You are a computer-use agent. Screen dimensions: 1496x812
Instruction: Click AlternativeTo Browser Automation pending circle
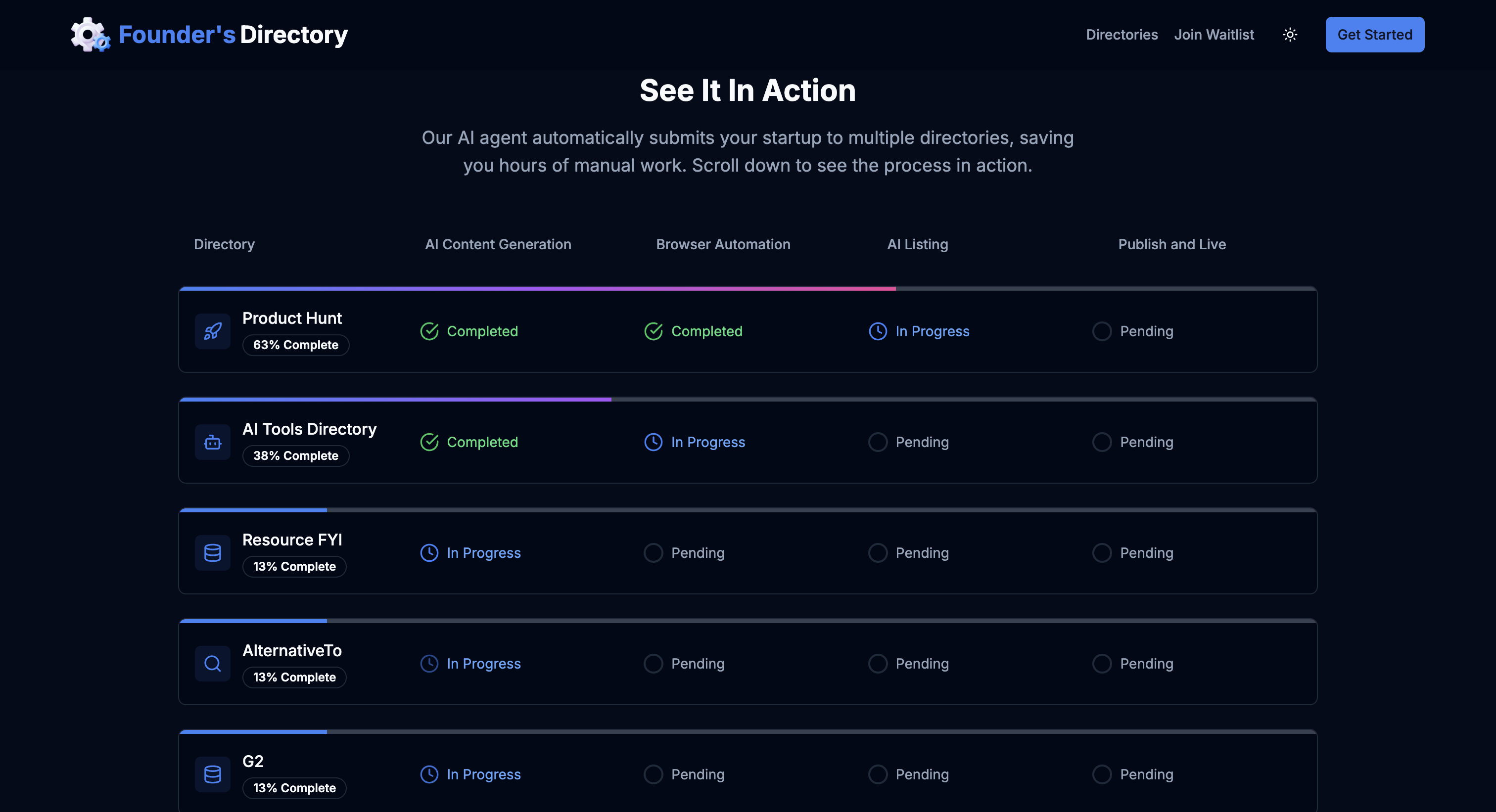[x=654, y=664]
